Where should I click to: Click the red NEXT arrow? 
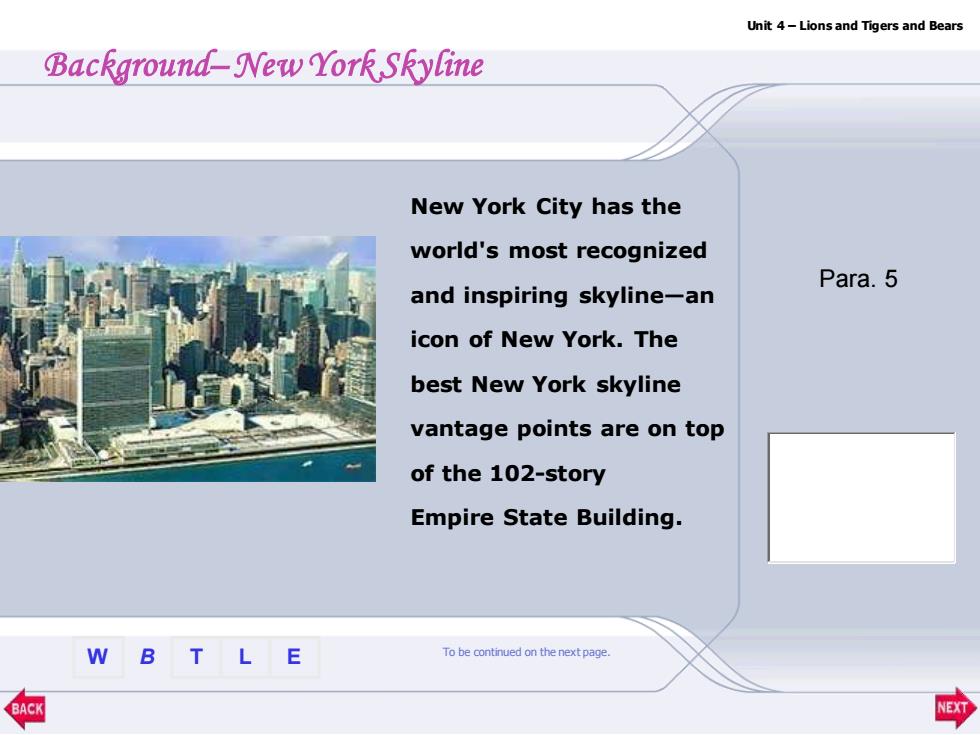956,708
